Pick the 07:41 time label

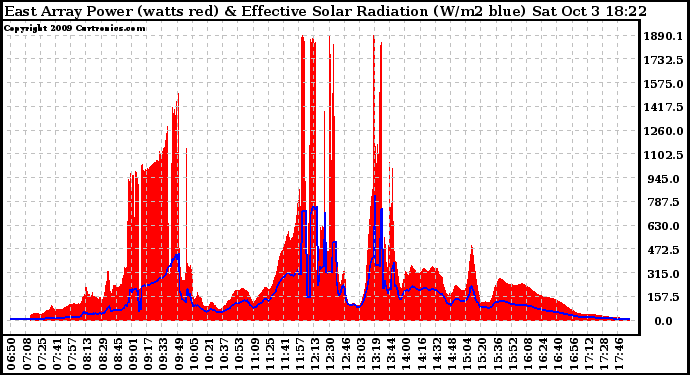tap(57, 353)
